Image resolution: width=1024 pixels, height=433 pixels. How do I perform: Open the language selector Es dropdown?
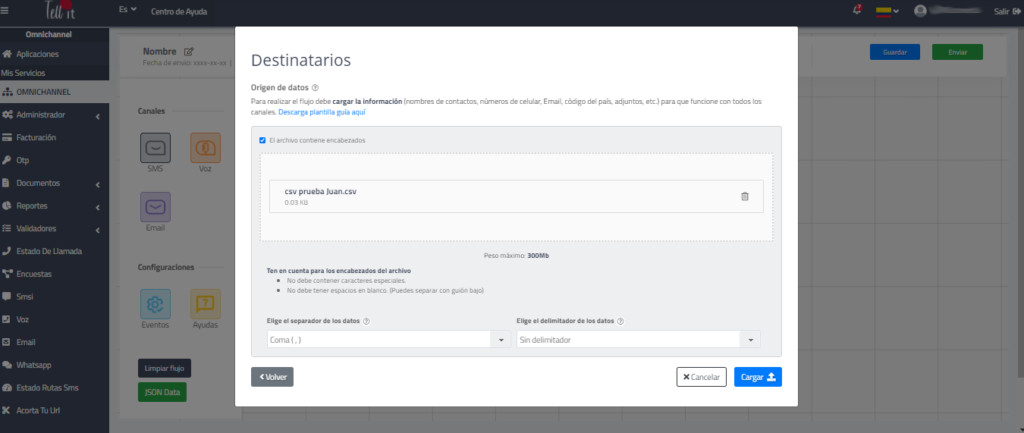tap(127, 9)
